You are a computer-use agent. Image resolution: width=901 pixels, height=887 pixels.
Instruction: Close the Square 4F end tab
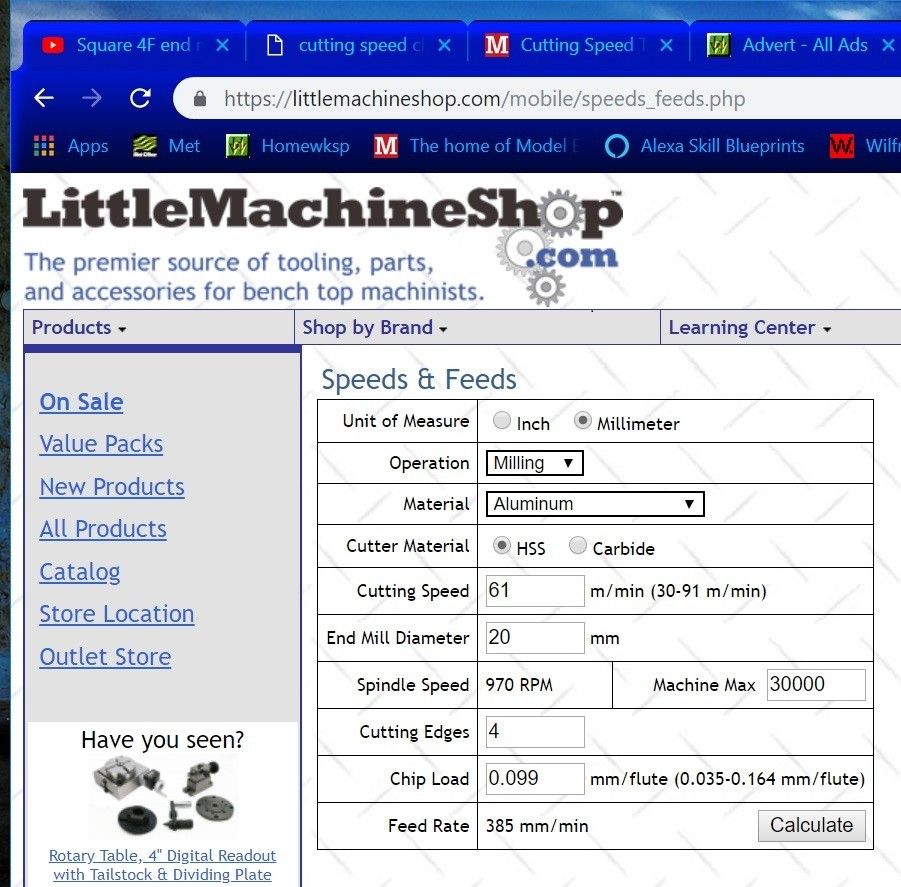point(222,45)
